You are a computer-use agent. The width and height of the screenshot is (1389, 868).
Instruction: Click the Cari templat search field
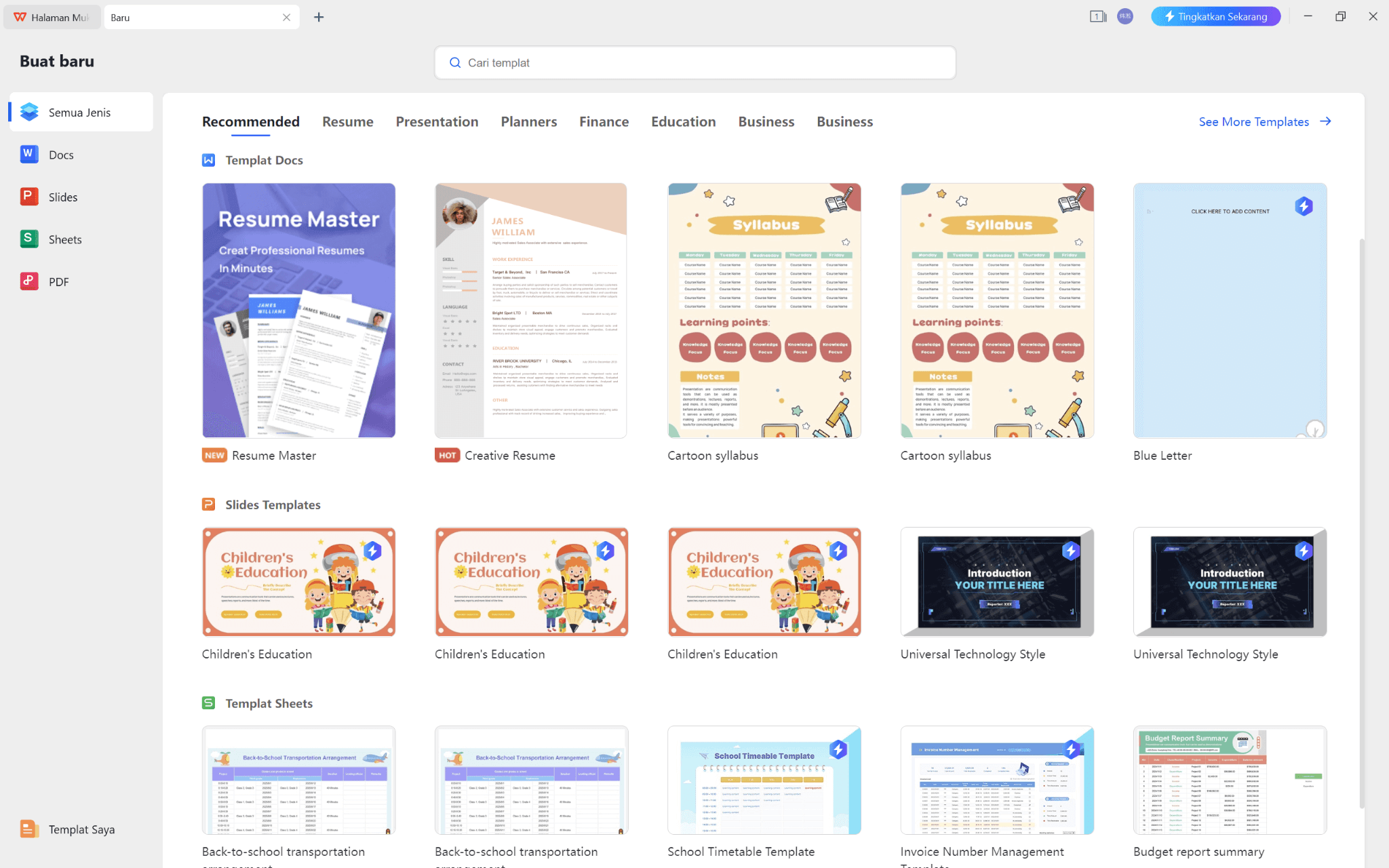(x=694, y=62)
